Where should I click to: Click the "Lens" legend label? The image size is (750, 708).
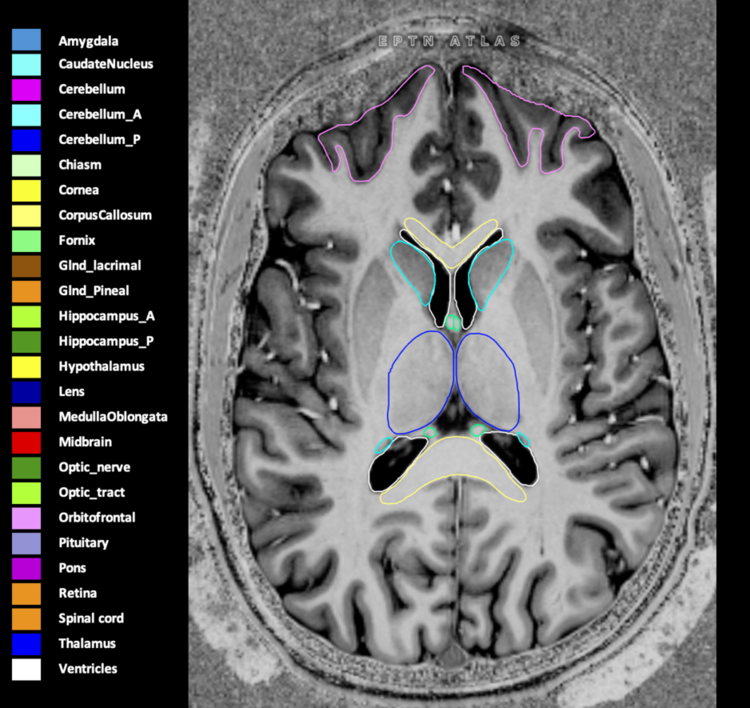click(x=71, y=392)
